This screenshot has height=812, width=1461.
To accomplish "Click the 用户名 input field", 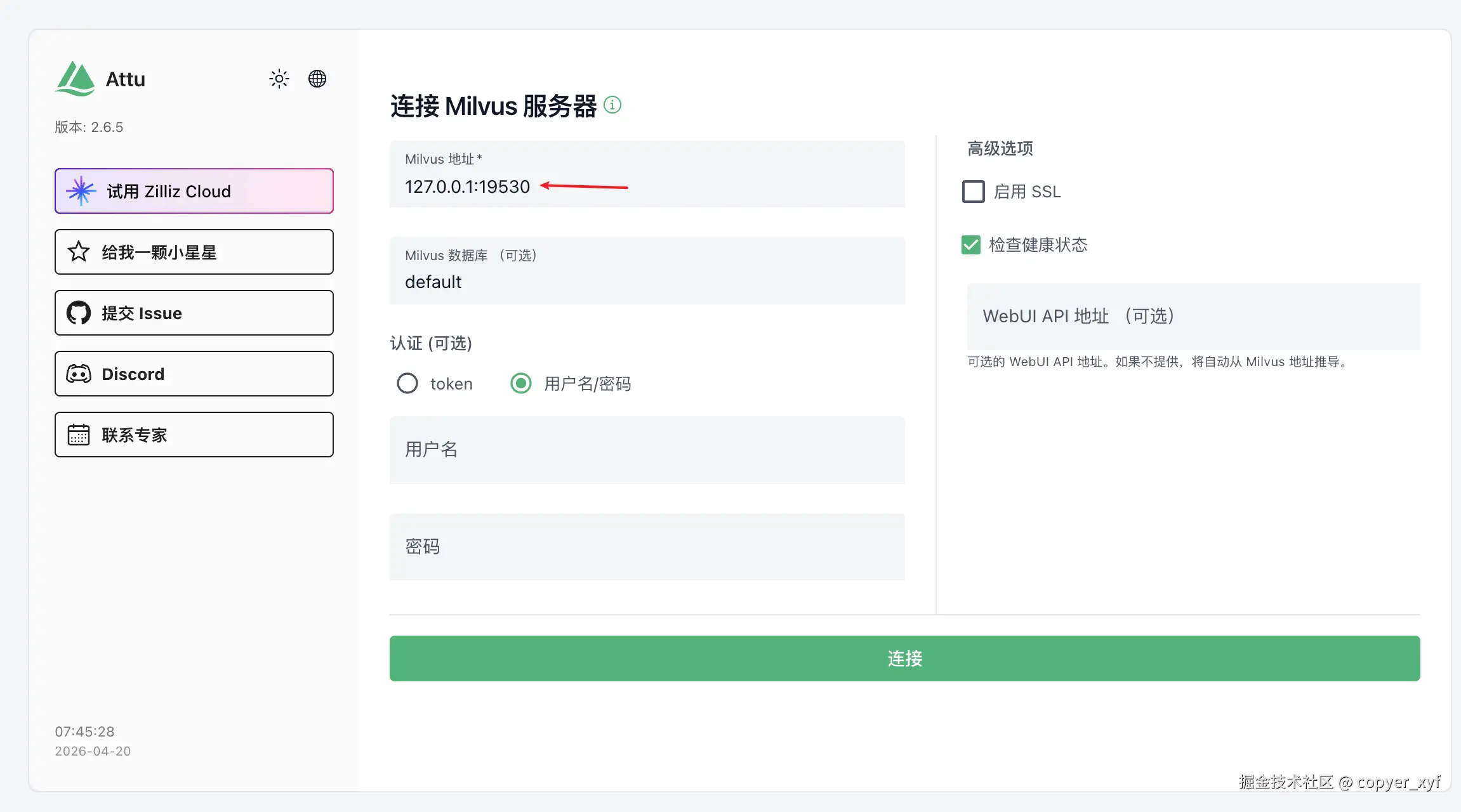I will point(647,450).
